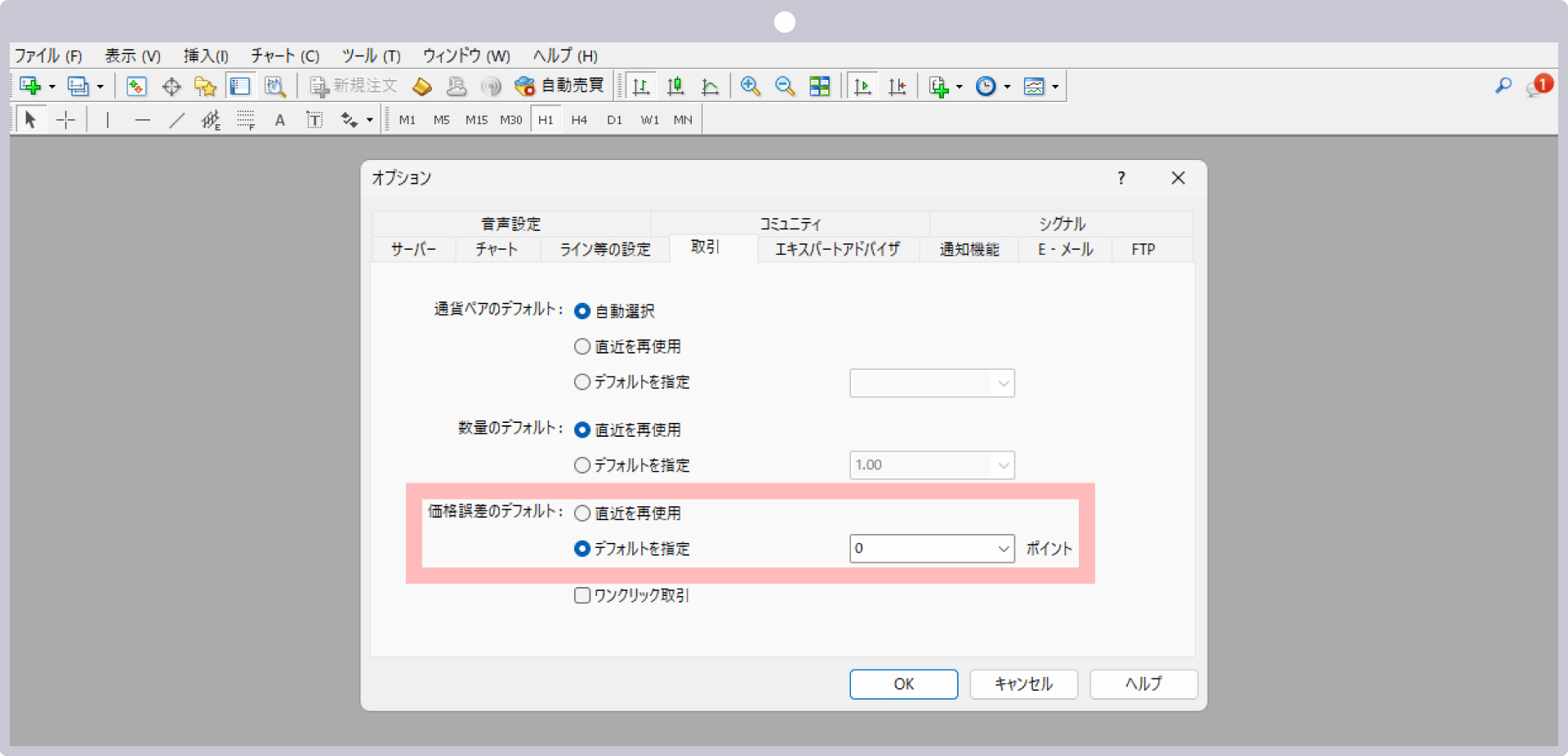Select the Fibonacci retracement tool

tap(245, 120)
